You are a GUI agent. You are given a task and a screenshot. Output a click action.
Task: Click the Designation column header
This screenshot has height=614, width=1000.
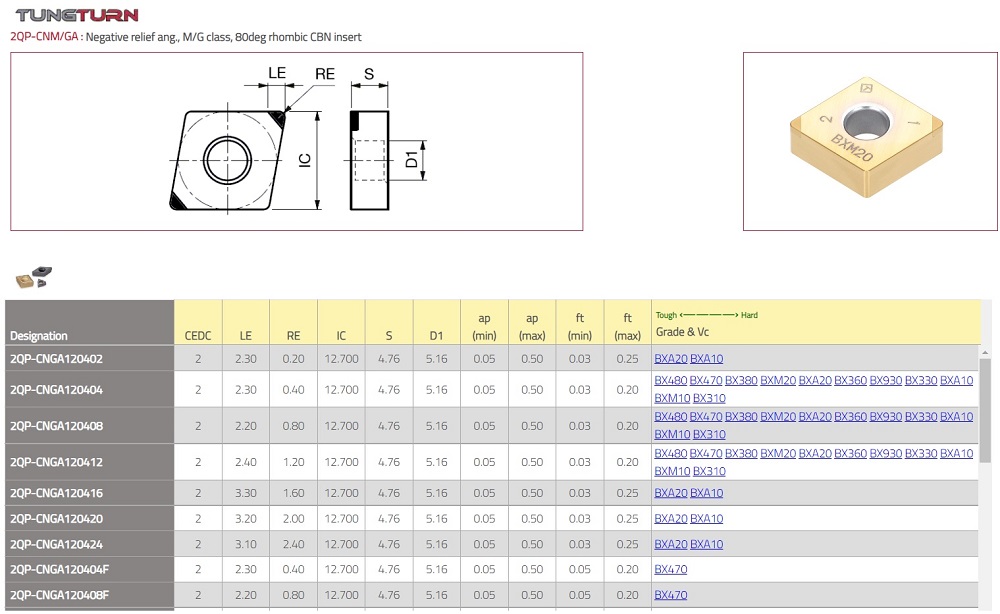[x=89, y=323]
